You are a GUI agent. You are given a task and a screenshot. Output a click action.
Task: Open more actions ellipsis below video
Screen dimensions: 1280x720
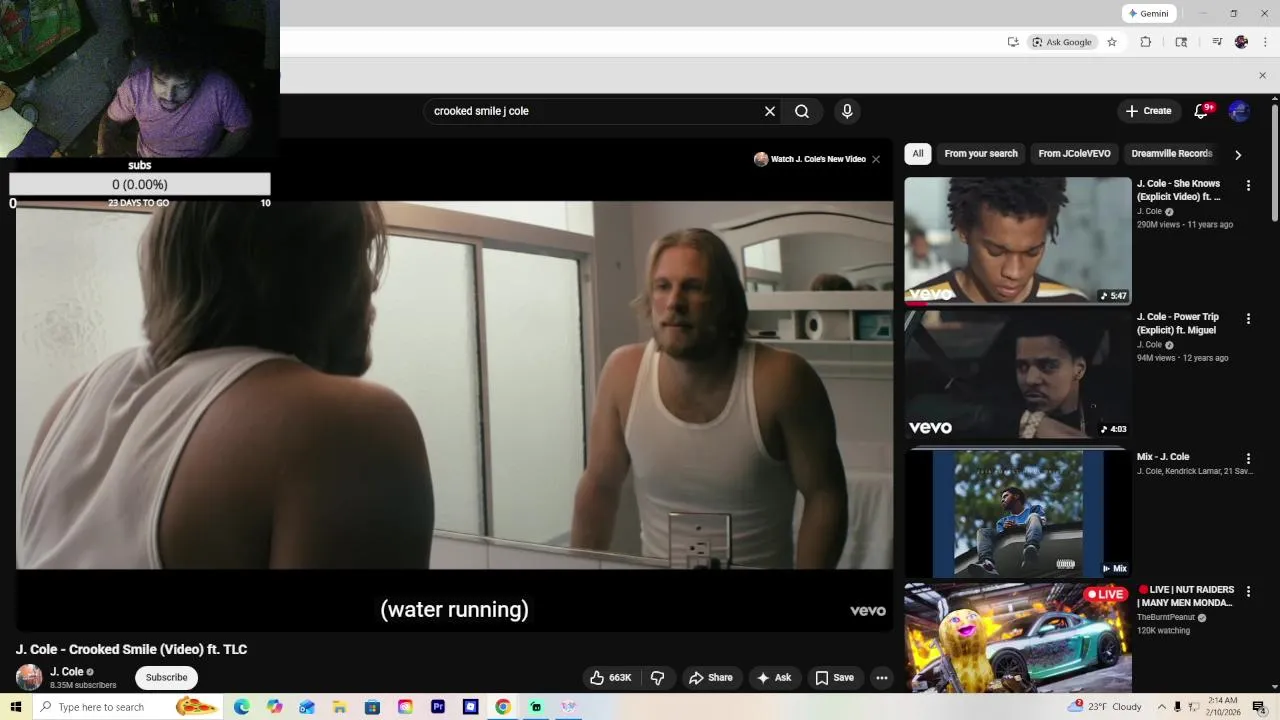882,678
